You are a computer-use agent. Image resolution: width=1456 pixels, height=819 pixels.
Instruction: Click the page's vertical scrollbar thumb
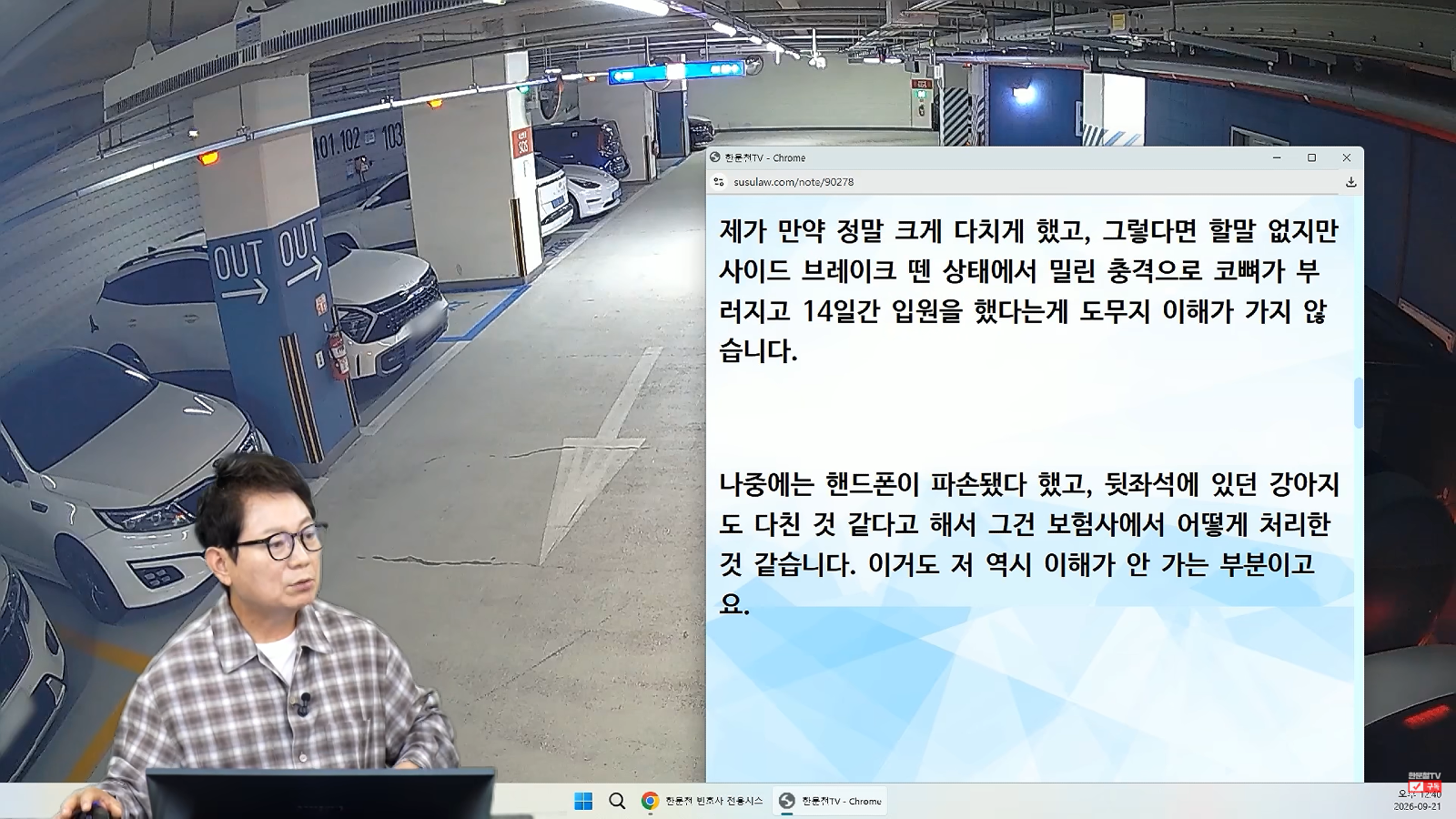1359,402
